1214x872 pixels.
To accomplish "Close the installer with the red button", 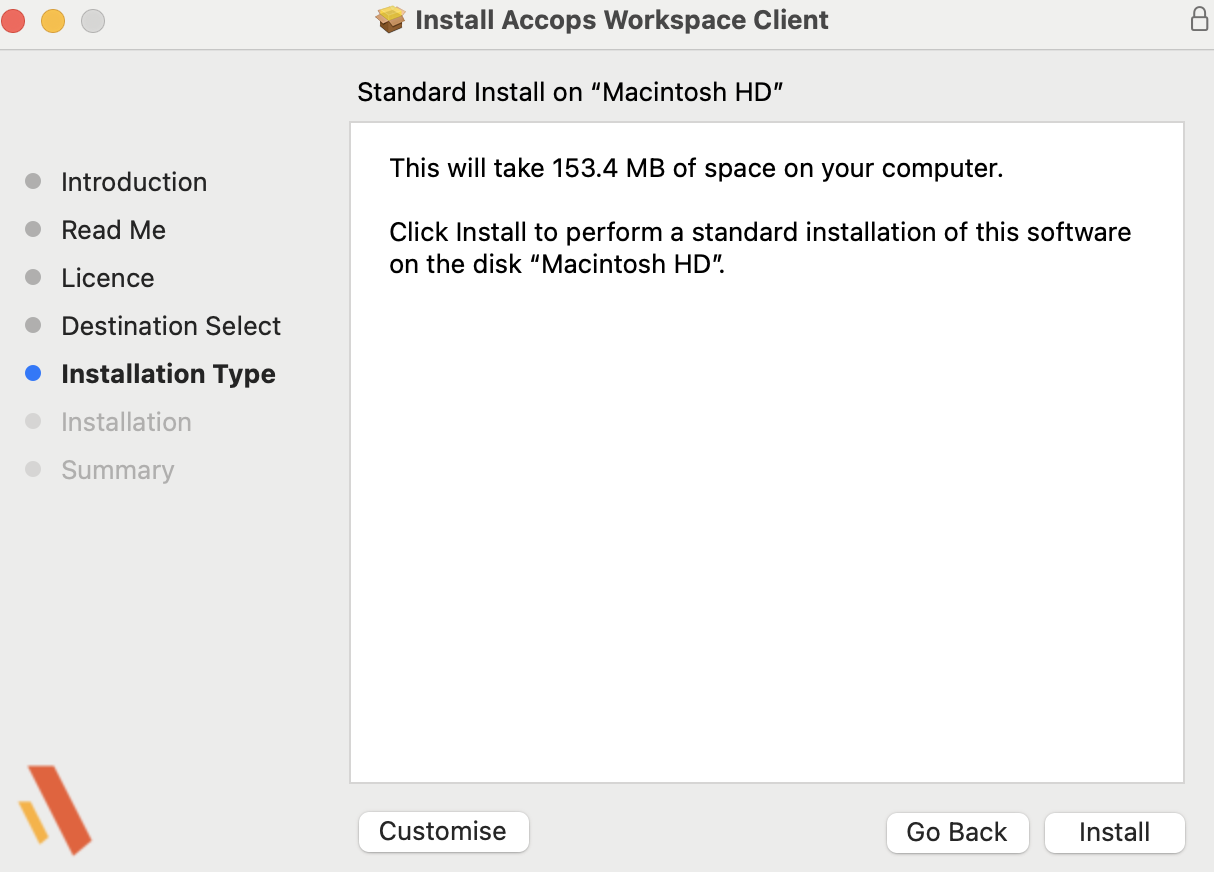I will point(14,20).
